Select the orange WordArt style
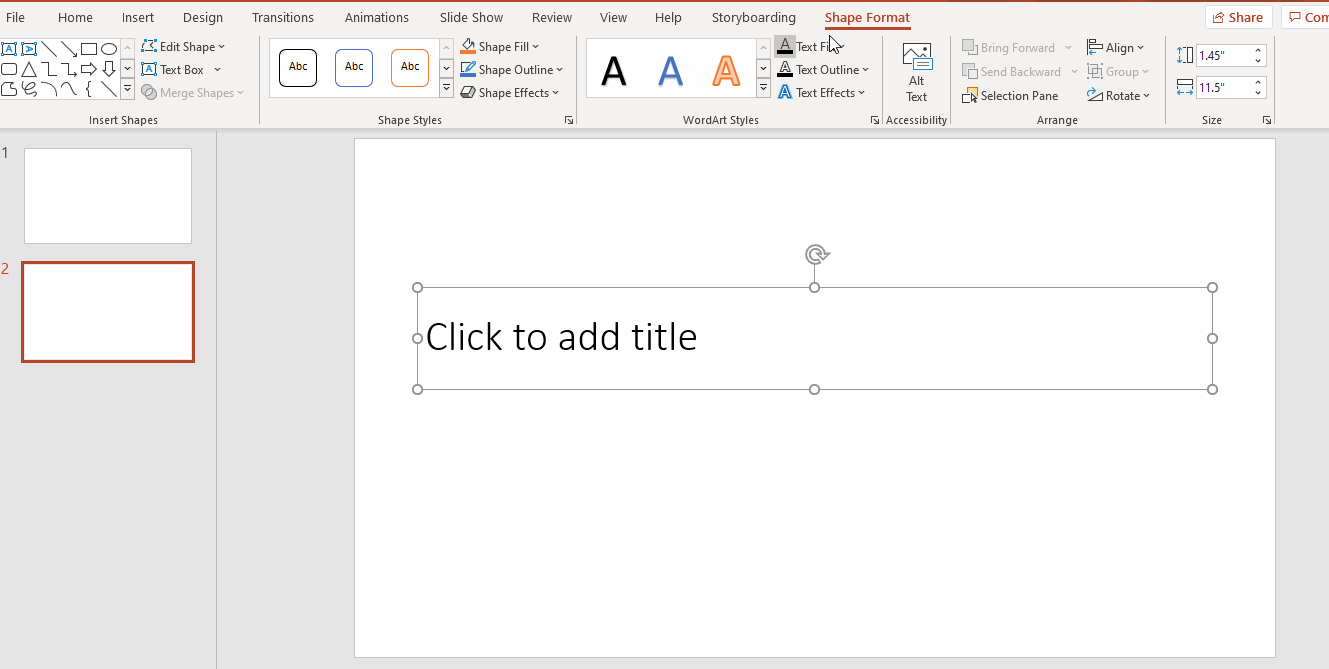Viewport: 1329px width, 669px height. 726,68
